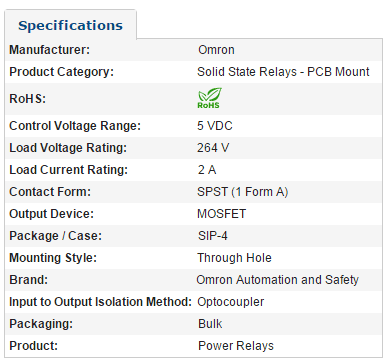Click the Bulk packaging value

click(210, 324)
